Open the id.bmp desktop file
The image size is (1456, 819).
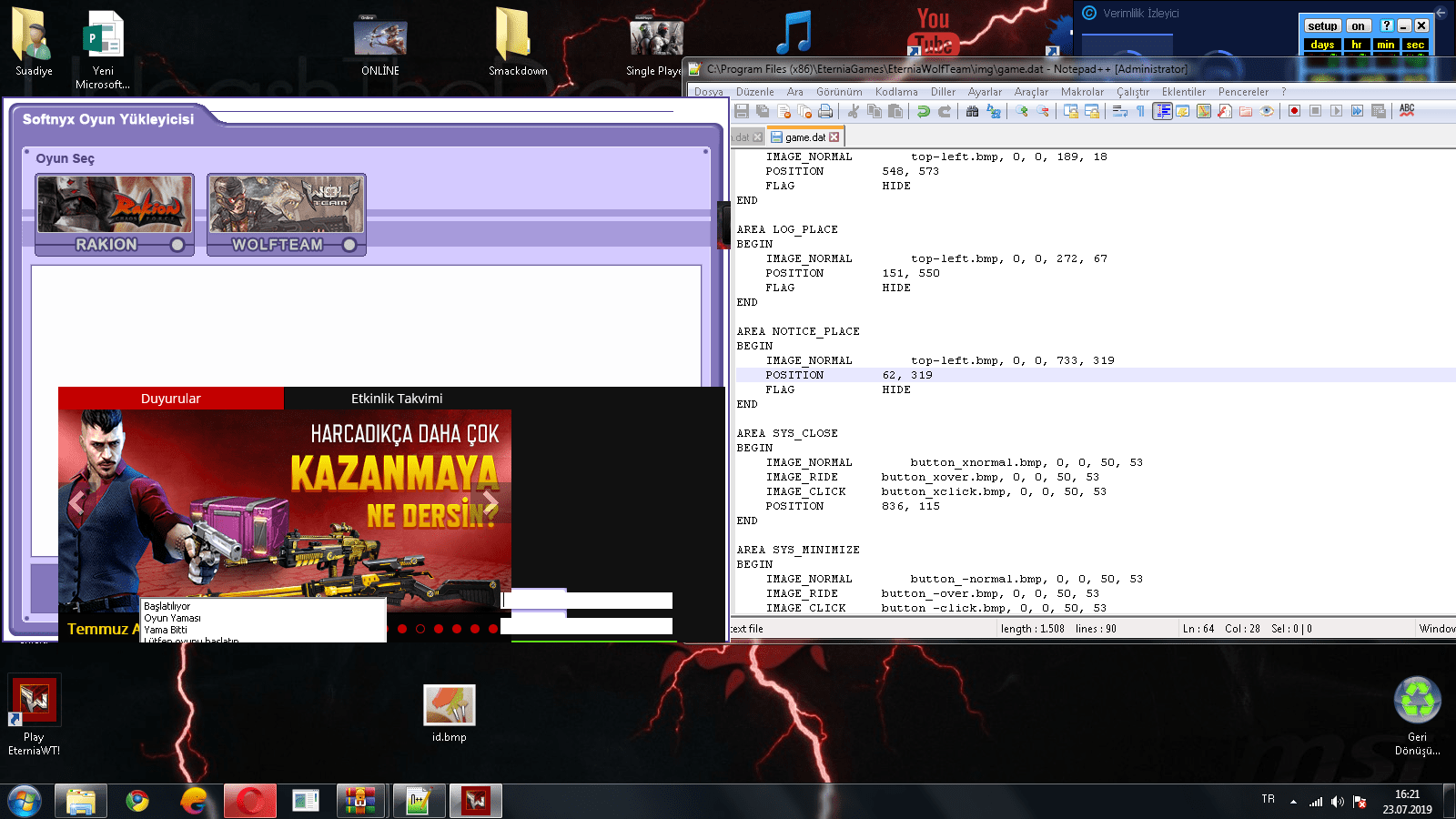(x=450, y=713)
